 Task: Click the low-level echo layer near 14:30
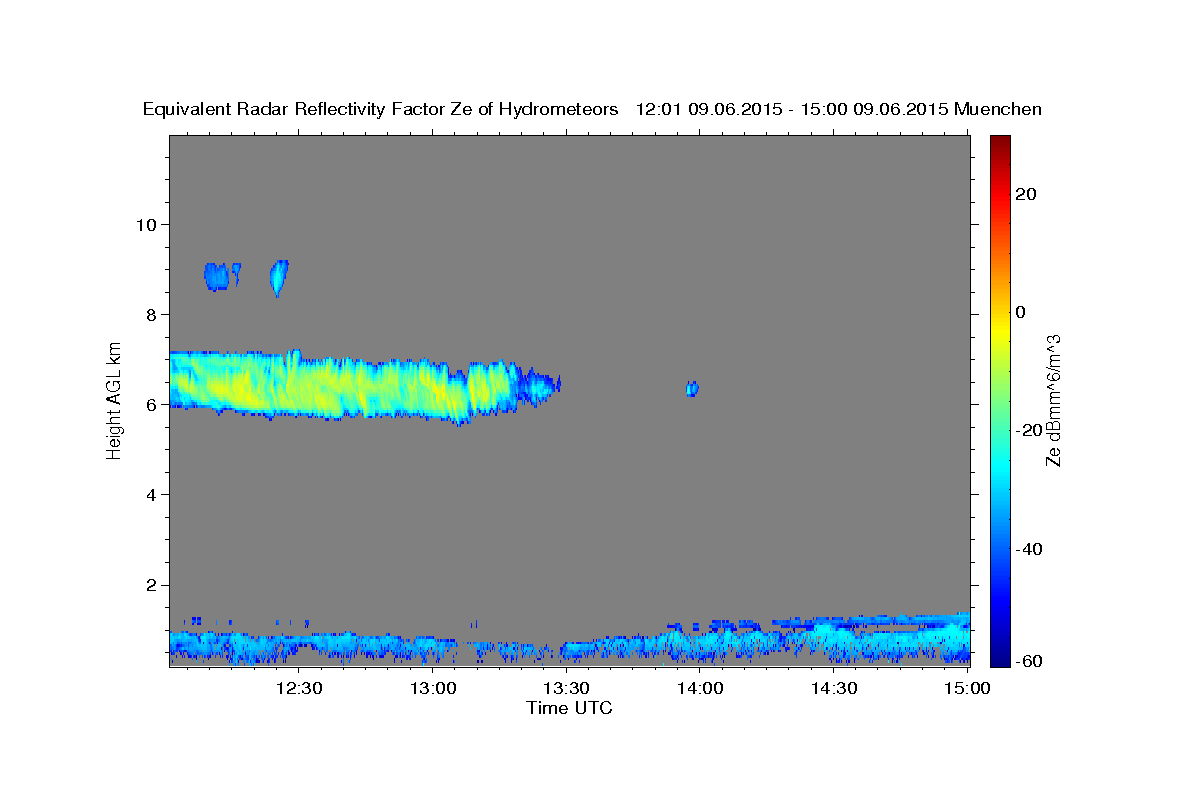835,640
